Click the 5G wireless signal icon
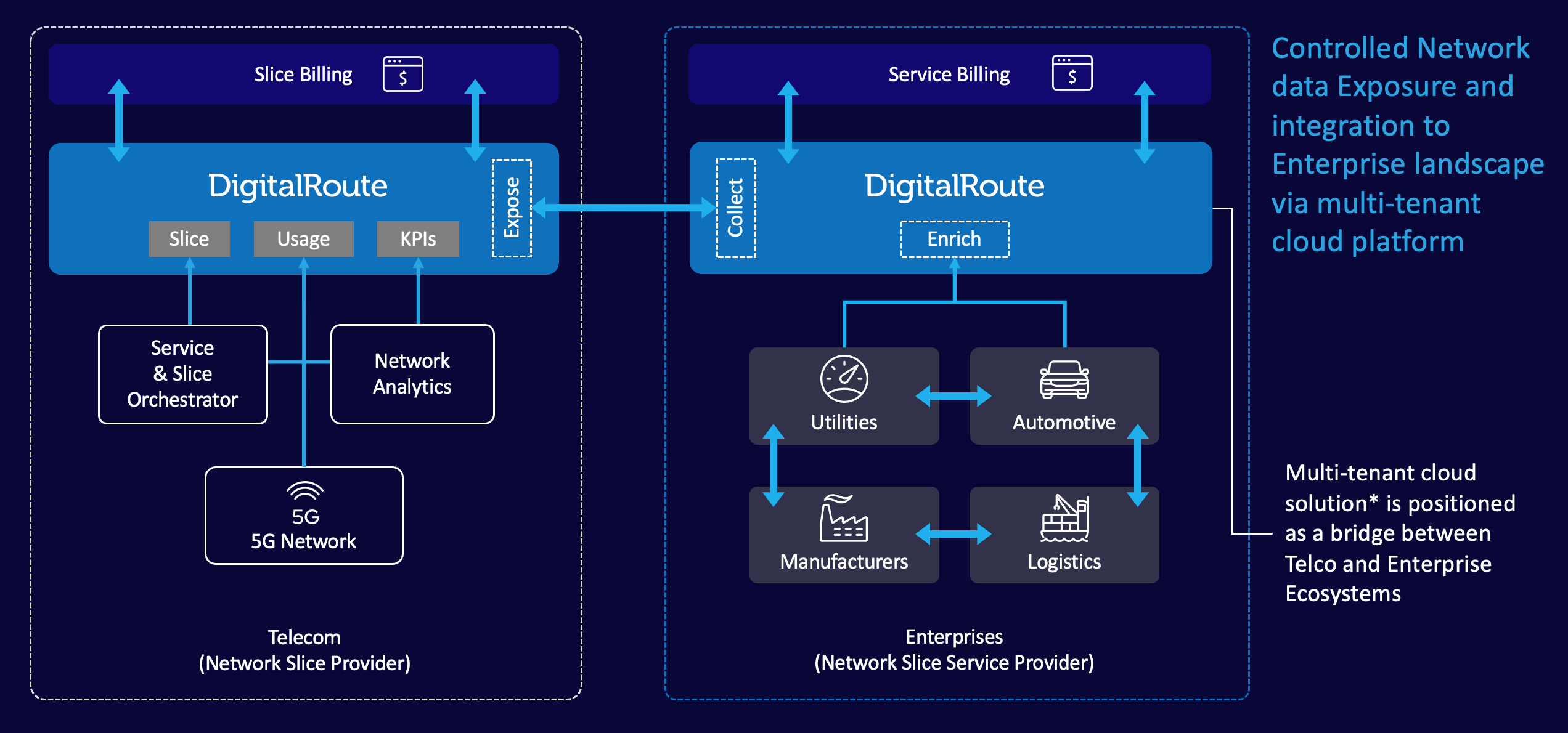 304,491
